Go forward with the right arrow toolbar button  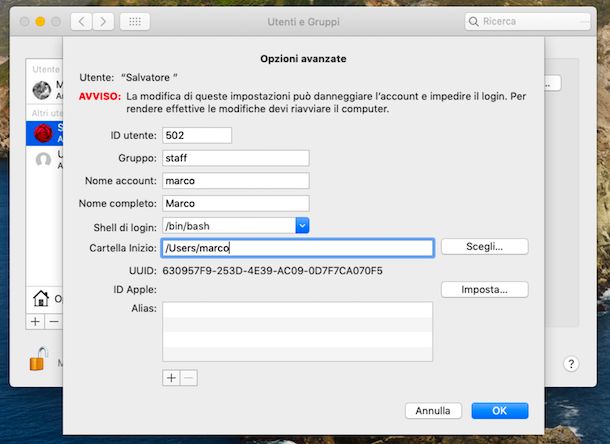pyautogui.click(x=103, y=22)
